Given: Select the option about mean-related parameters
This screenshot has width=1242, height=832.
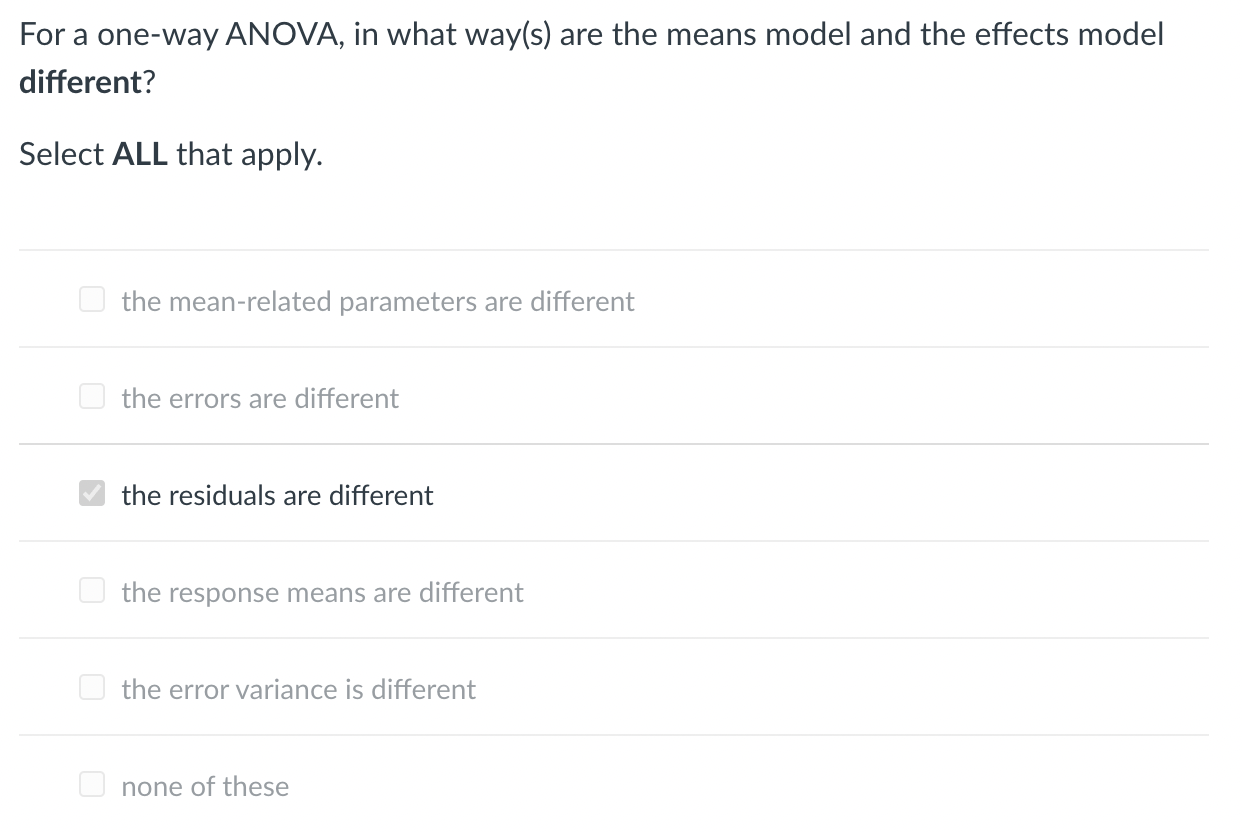Looking at the screenshot, I should pyautogui.click(x=377, y=300).
